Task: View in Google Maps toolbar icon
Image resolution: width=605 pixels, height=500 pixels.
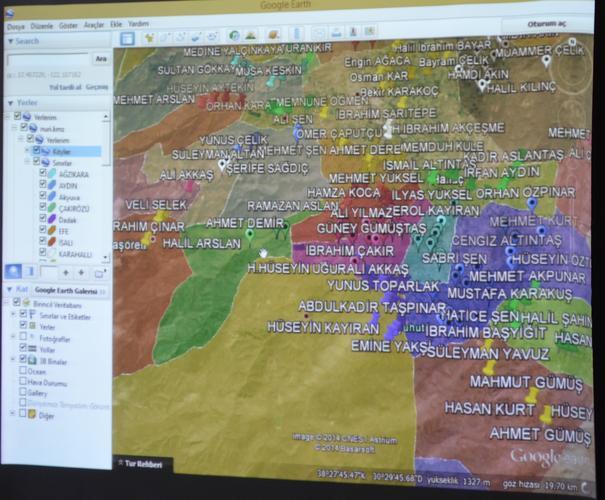Action: tap(370, 31)
